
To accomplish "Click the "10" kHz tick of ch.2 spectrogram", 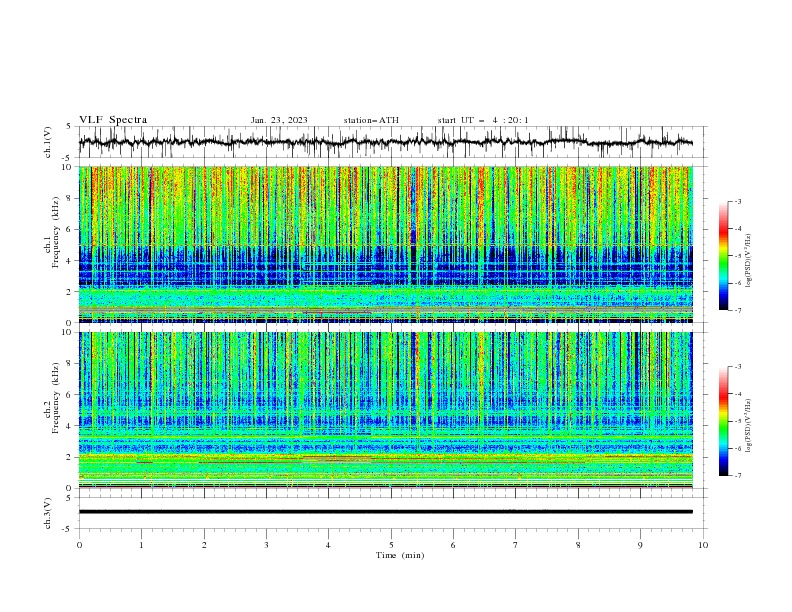I will coord(67,332).
